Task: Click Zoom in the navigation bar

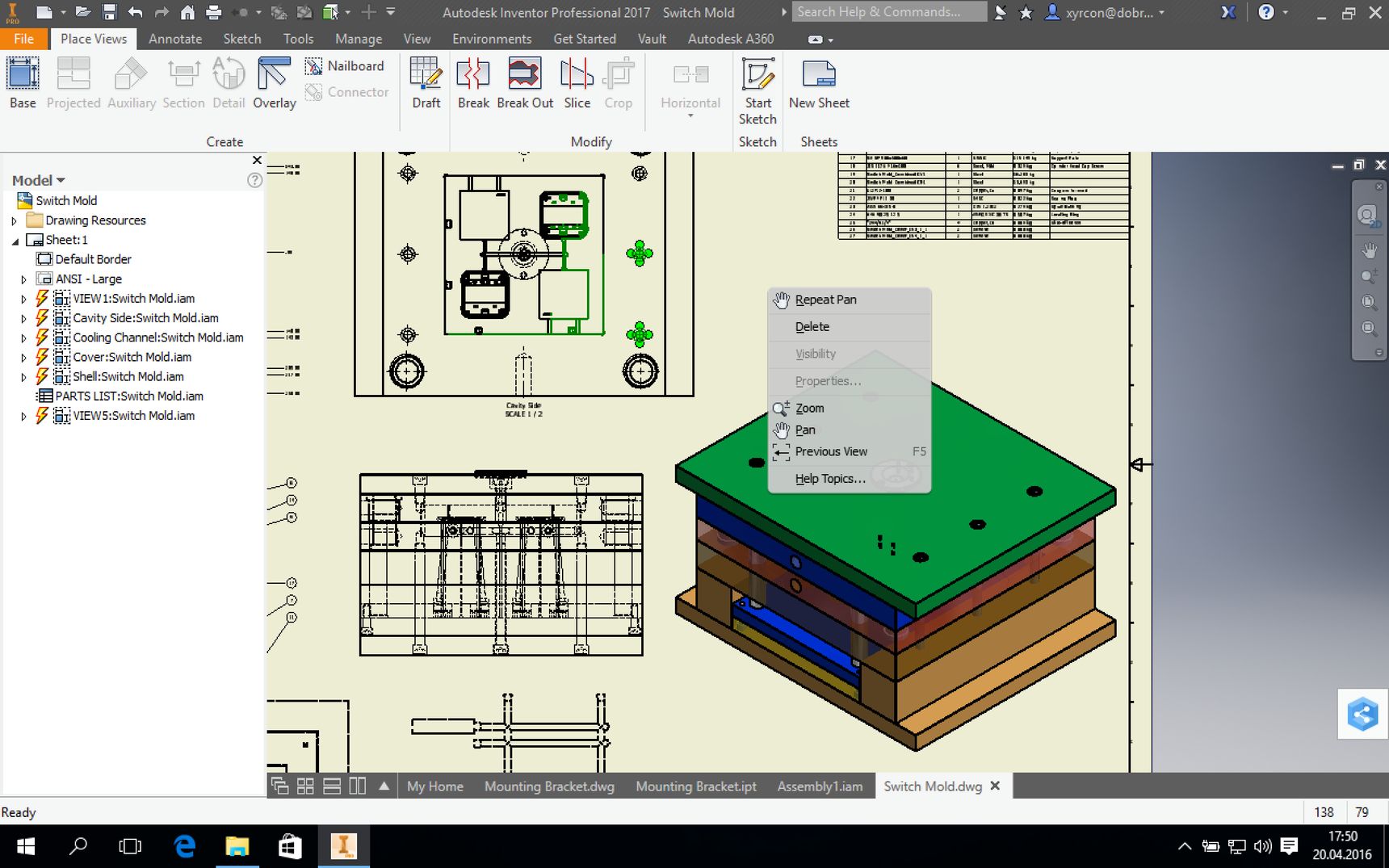Action: coord(1369,277)
